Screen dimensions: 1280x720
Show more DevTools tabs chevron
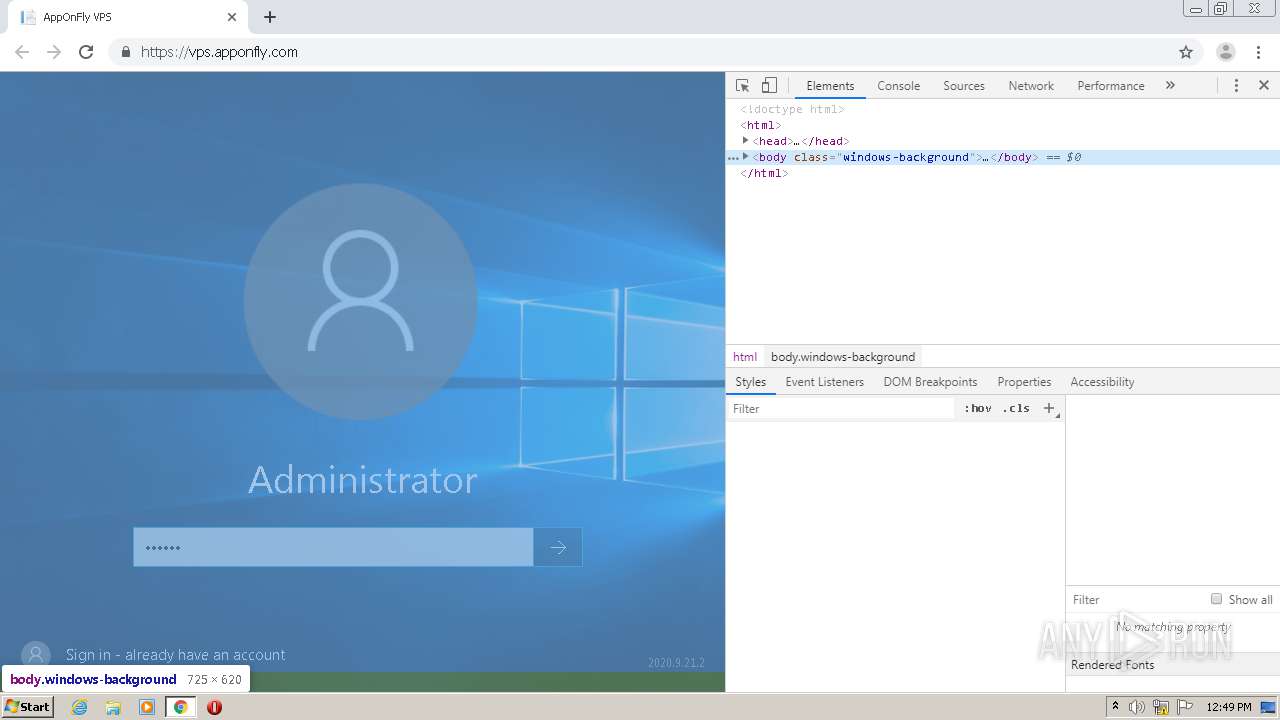click(1170, 86)
